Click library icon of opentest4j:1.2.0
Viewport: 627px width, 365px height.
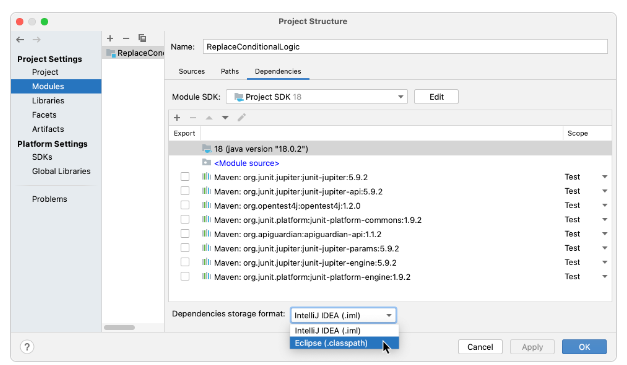pos(206,205)
